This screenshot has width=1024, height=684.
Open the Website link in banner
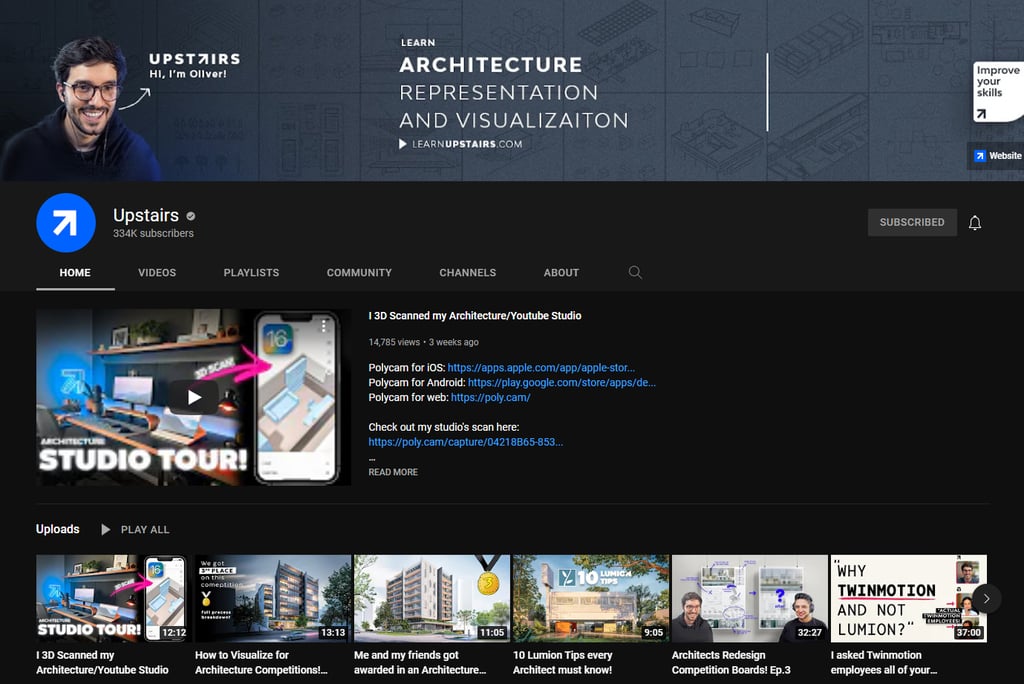pos(997,155)
